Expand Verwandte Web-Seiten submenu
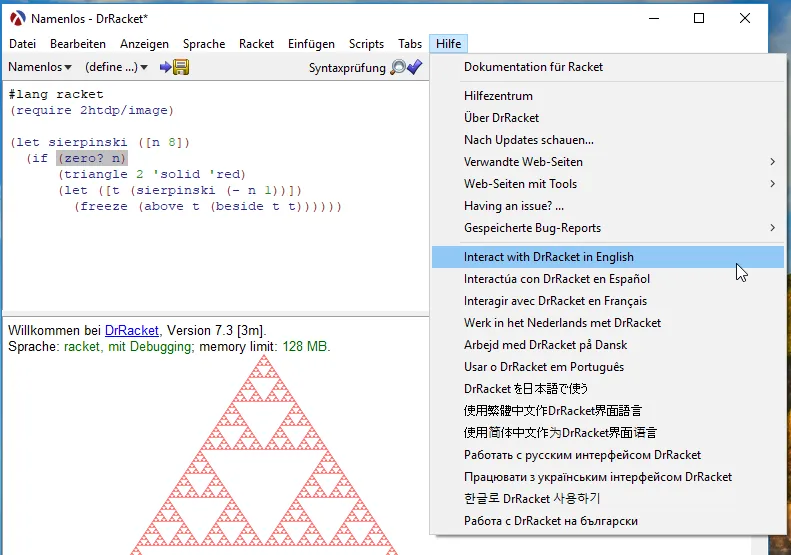The width and height of the screenshot is (791, 555). pyautogui.click(x=608, y=162)
